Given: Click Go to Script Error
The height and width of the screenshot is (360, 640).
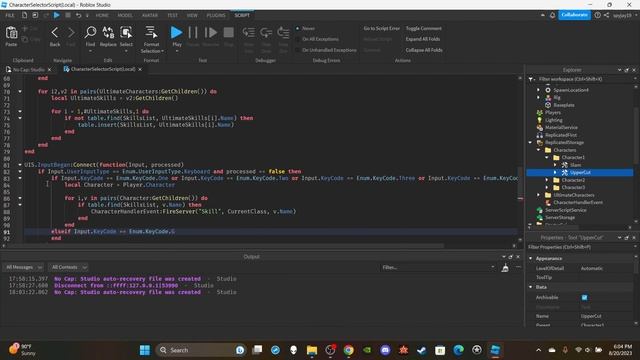Looking at the screenshot, I should pyautogui.click(x=382, y=29).
